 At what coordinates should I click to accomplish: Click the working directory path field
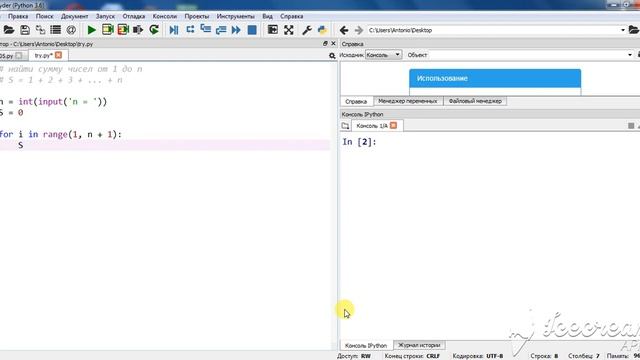click(493, 30)
